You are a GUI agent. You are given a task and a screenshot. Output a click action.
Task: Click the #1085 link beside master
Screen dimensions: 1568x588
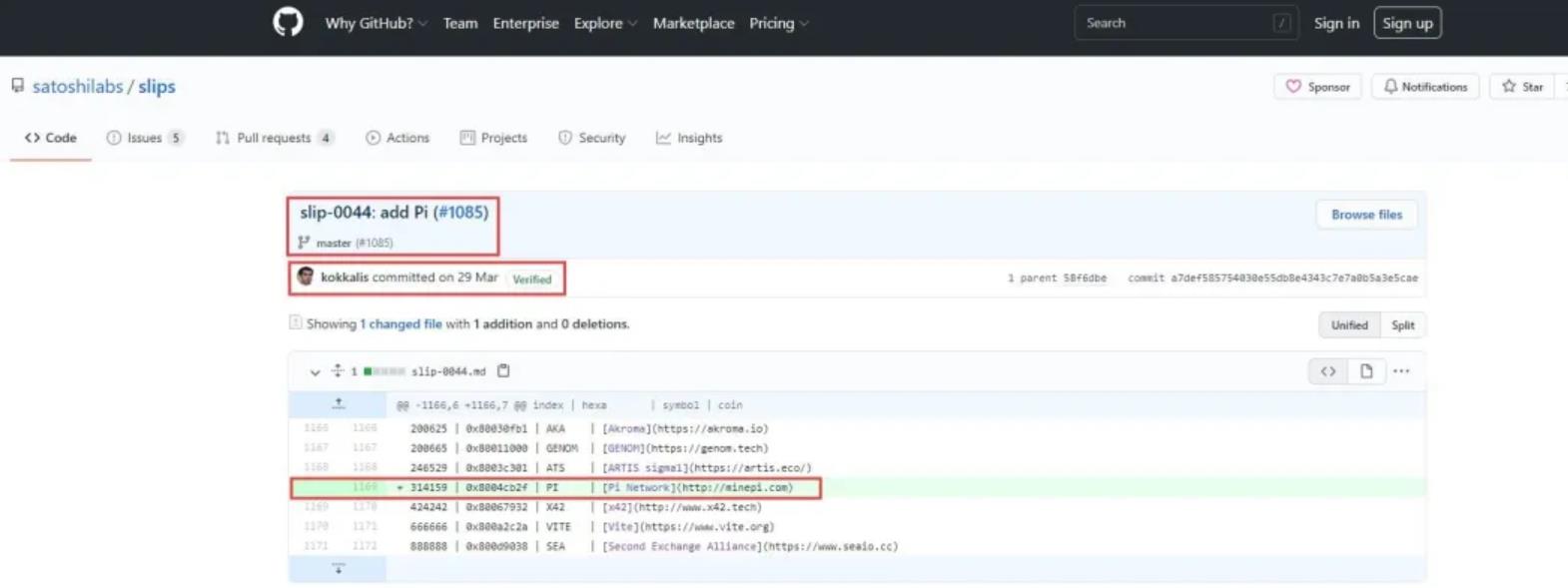point(375,243)
